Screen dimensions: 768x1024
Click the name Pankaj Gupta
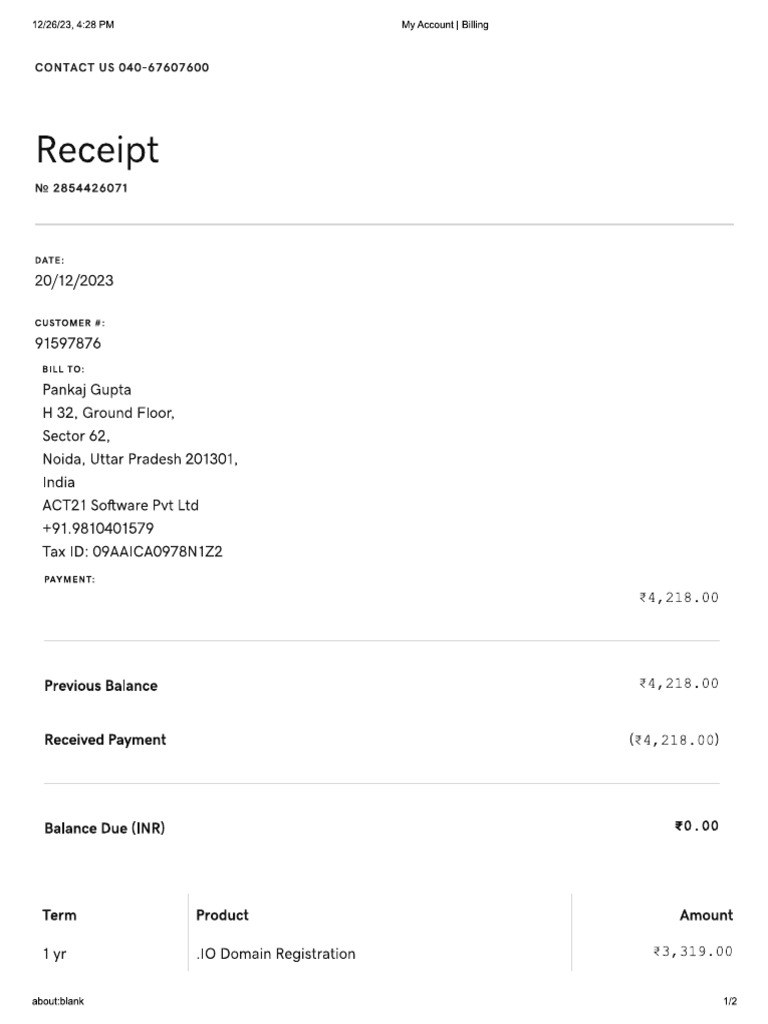[x=86, y=390]
